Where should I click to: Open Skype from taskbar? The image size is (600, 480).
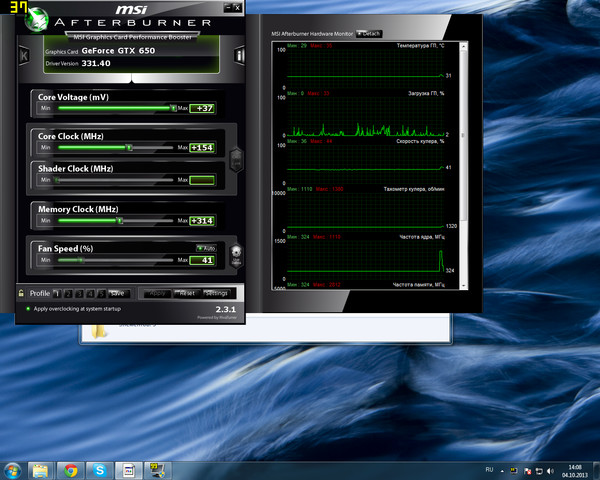click(x=99, y=470)
